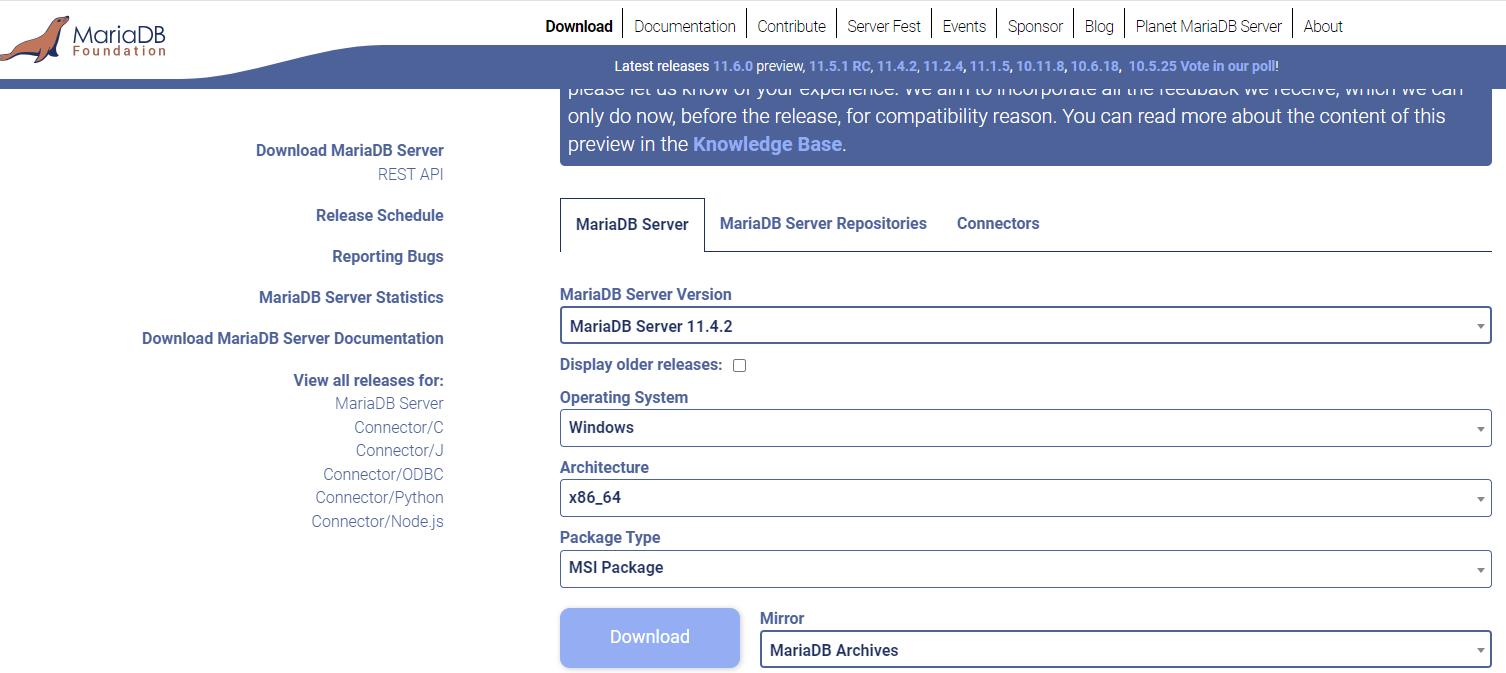1506x673 pixels.
Task: Click the MariaDB Foundation sea lion logo
Action: (x=83, y=38)
